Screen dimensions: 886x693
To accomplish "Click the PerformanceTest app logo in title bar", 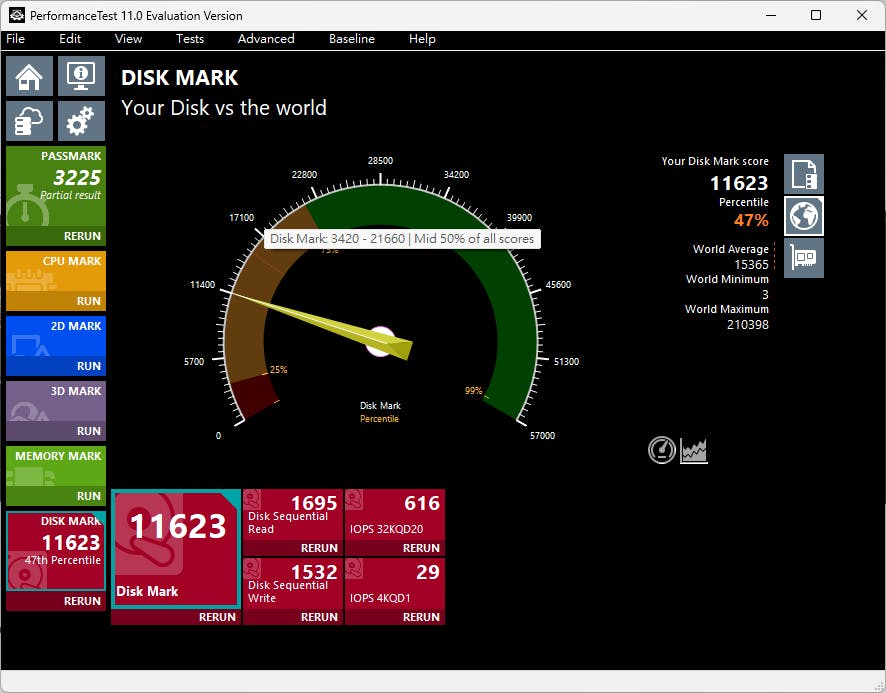I will (x=17, y=15).
